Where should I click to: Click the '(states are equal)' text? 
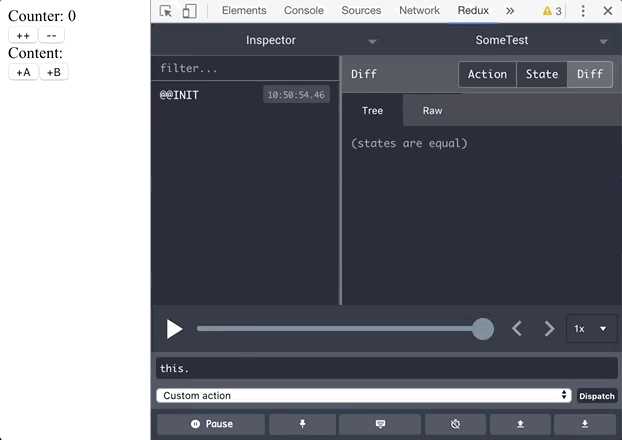409,143
